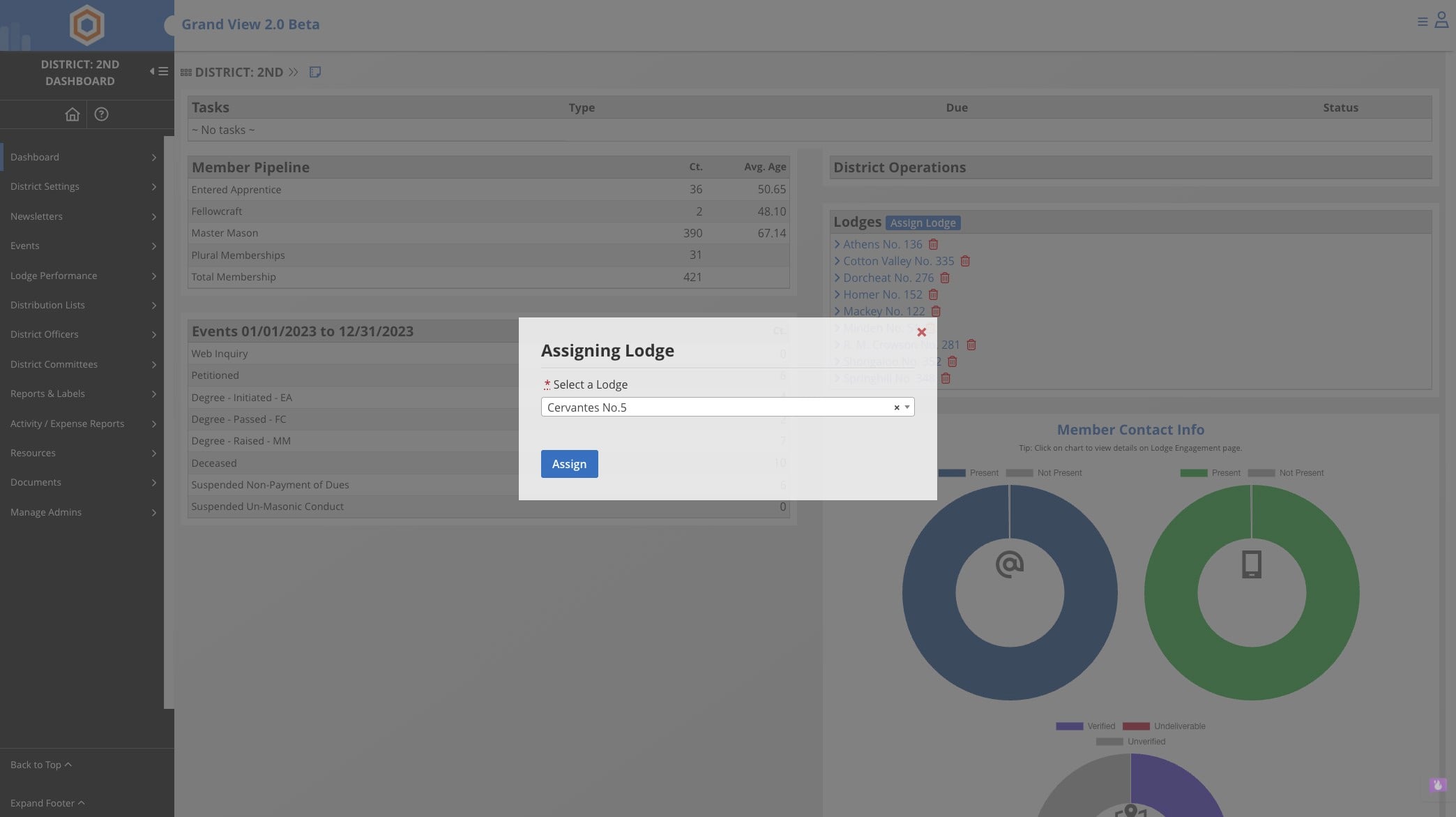Open Dashboard sidebar menu
The image size is (1456, 817).
(x=82, y=157)
